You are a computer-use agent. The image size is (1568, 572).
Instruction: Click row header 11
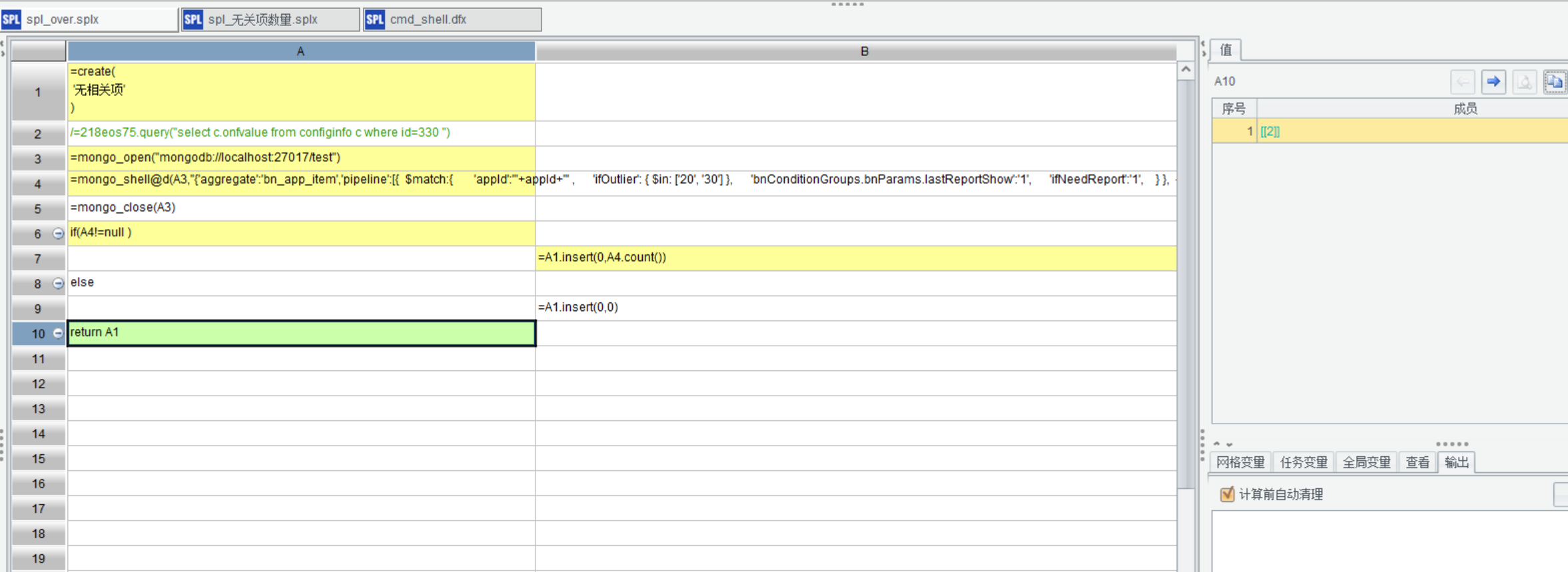point(38,359)
